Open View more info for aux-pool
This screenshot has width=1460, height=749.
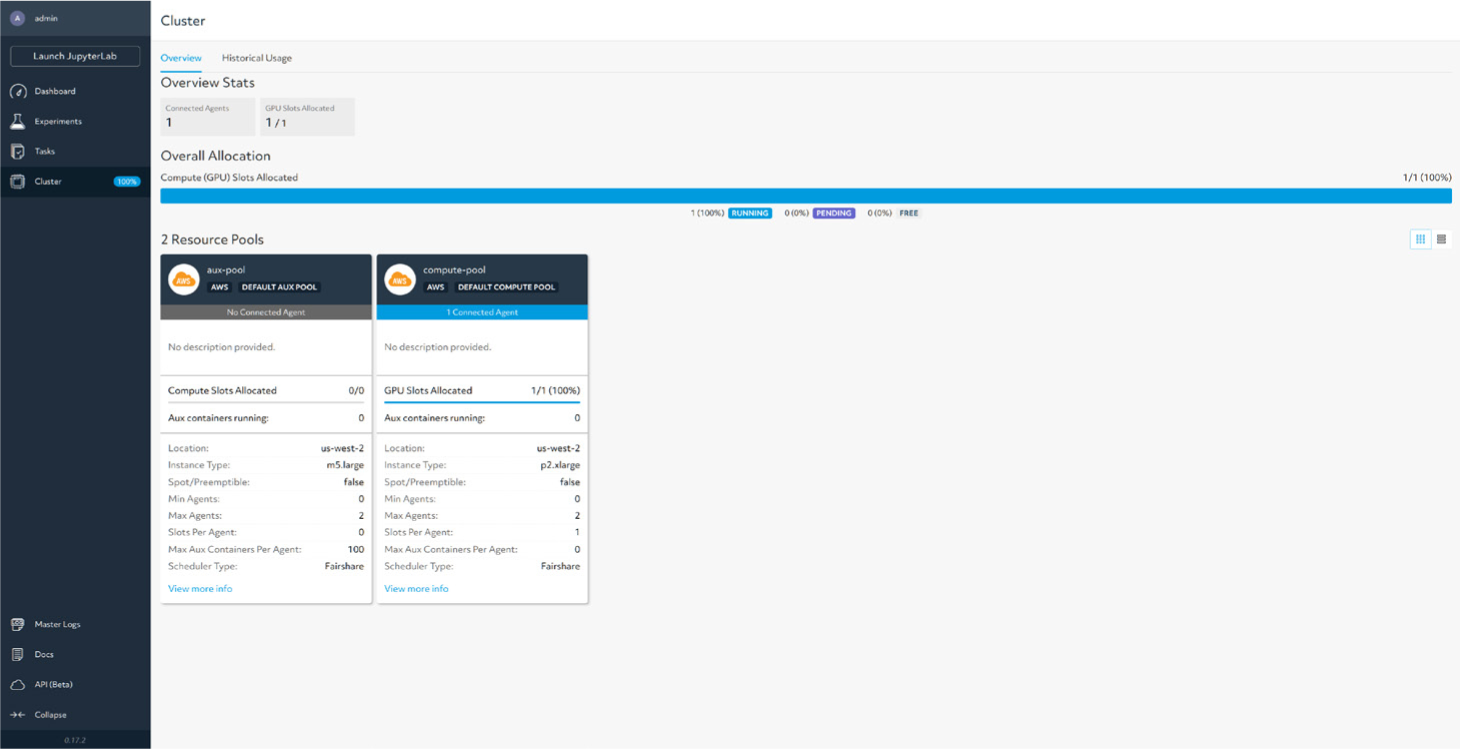click(200, 589)
